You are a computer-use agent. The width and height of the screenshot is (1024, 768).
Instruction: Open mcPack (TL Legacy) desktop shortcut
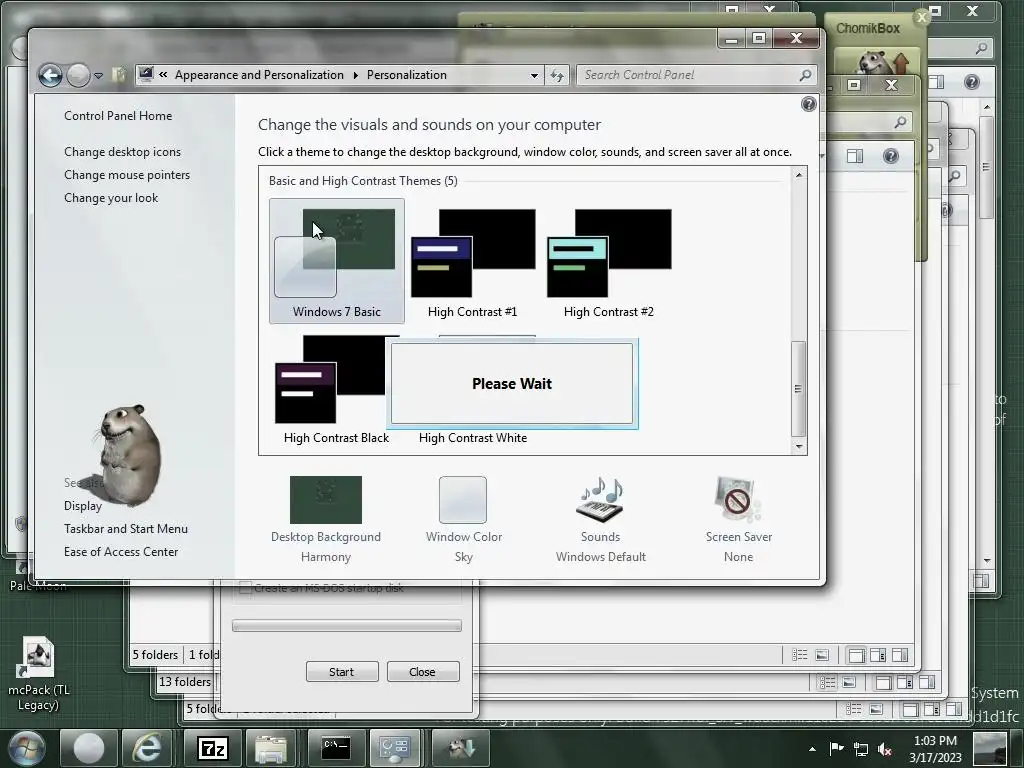[x=38, y=675]
